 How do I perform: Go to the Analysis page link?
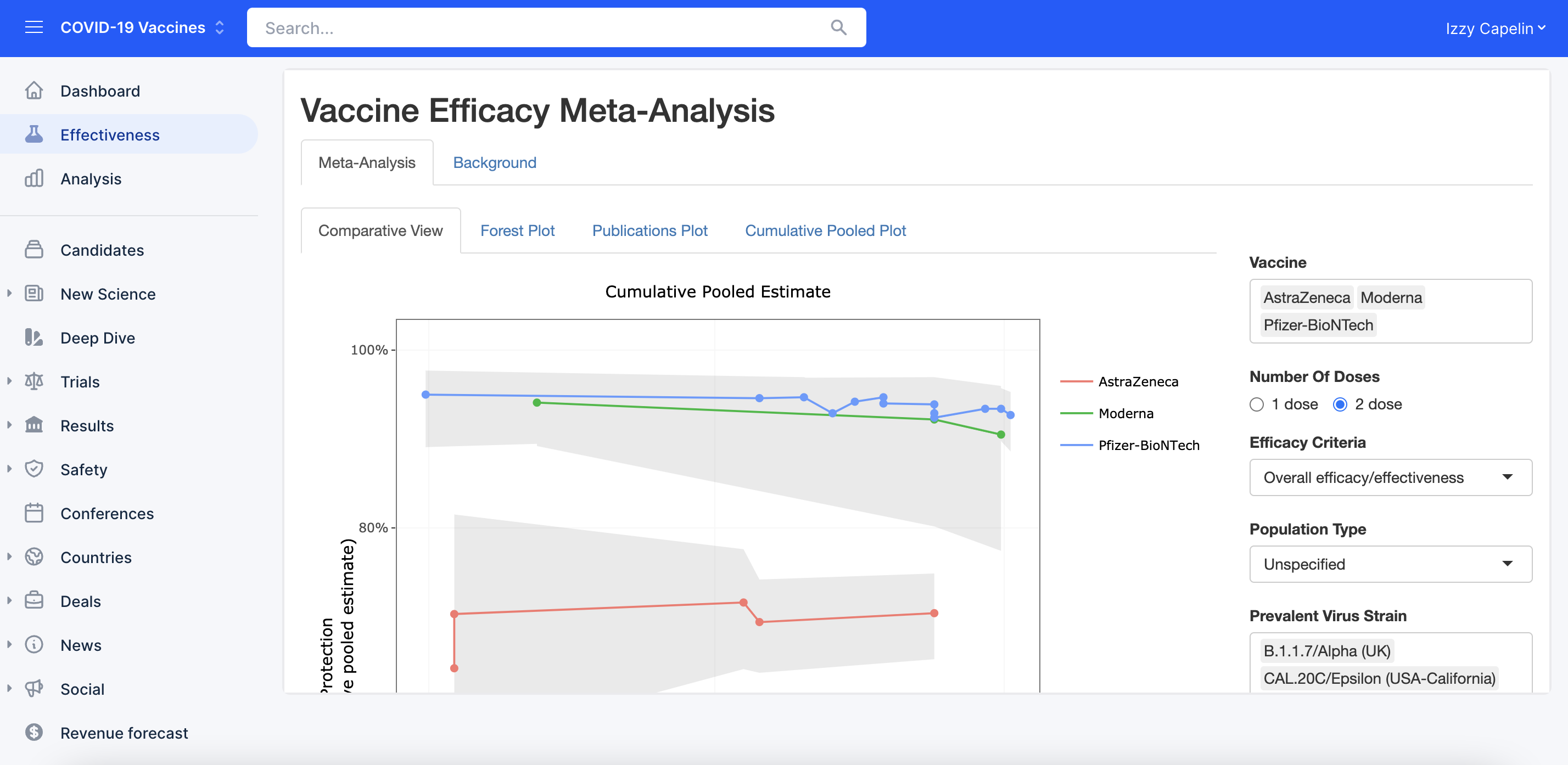(x=91, y=179)
